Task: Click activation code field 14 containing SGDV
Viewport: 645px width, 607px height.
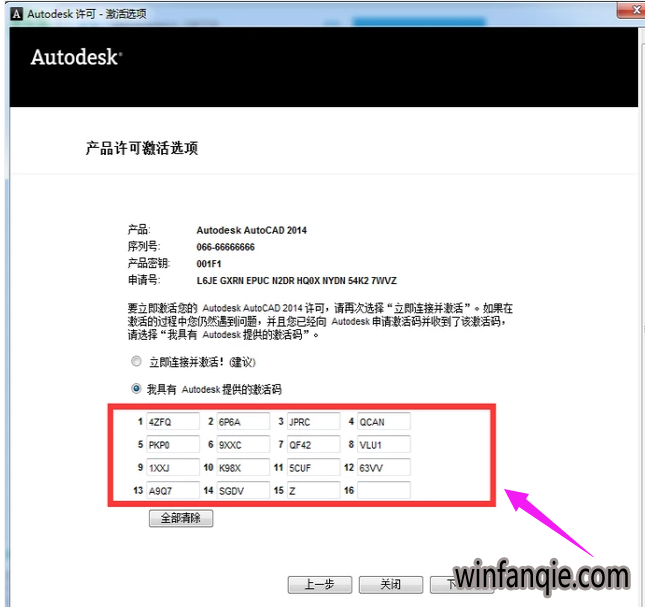Action: point(243,490)
